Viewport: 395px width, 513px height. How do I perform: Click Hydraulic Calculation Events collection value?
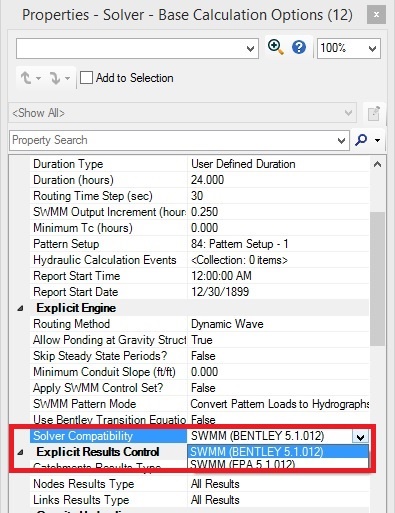(x=239, y=260)
